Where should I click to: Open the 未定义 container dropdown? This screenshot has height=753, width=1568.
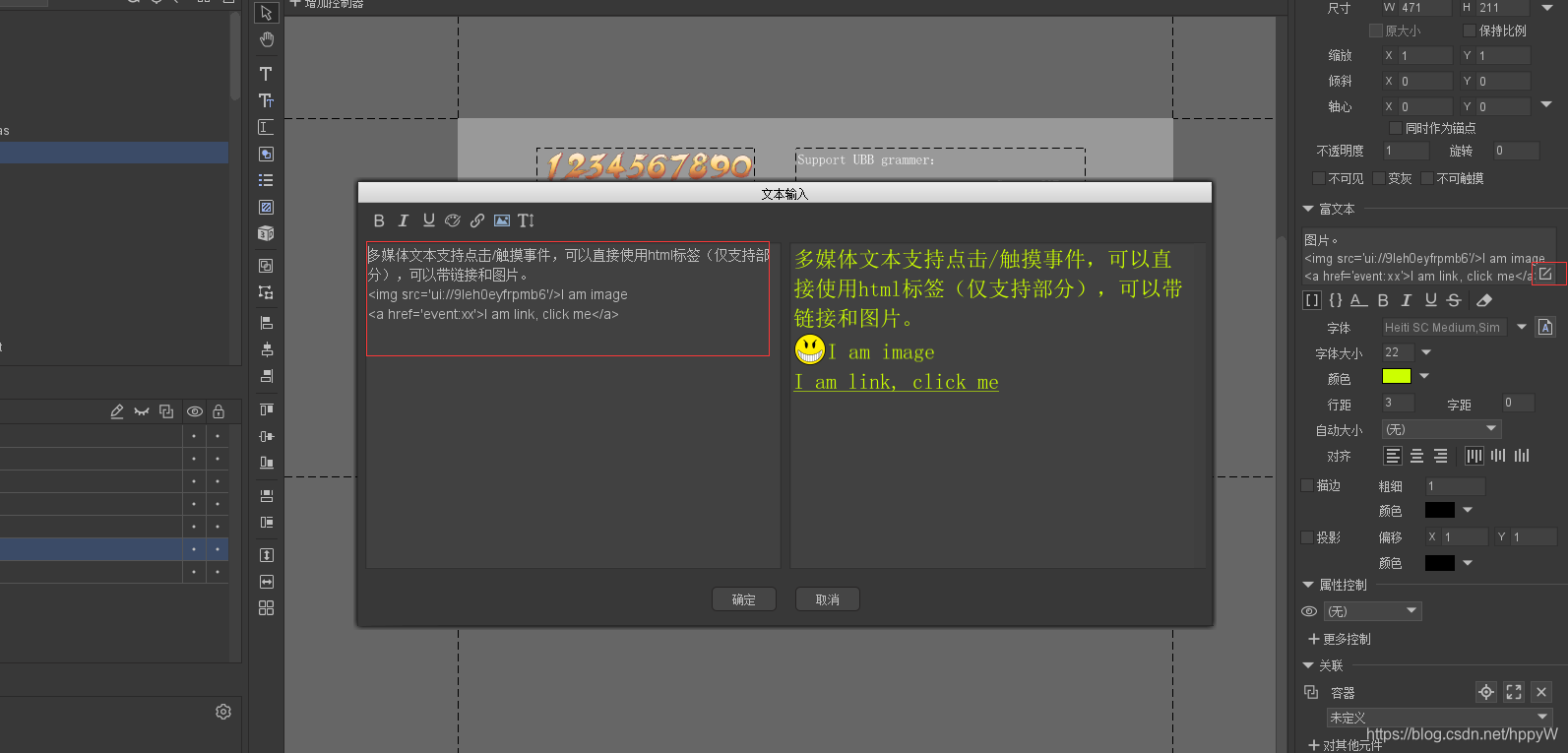(1439, 718)
